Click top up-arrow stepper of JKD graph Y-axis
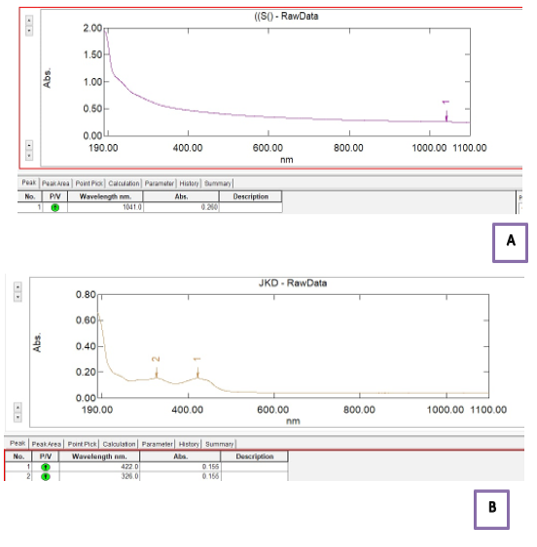Screen dimensions: 537x547 point(18,287)
